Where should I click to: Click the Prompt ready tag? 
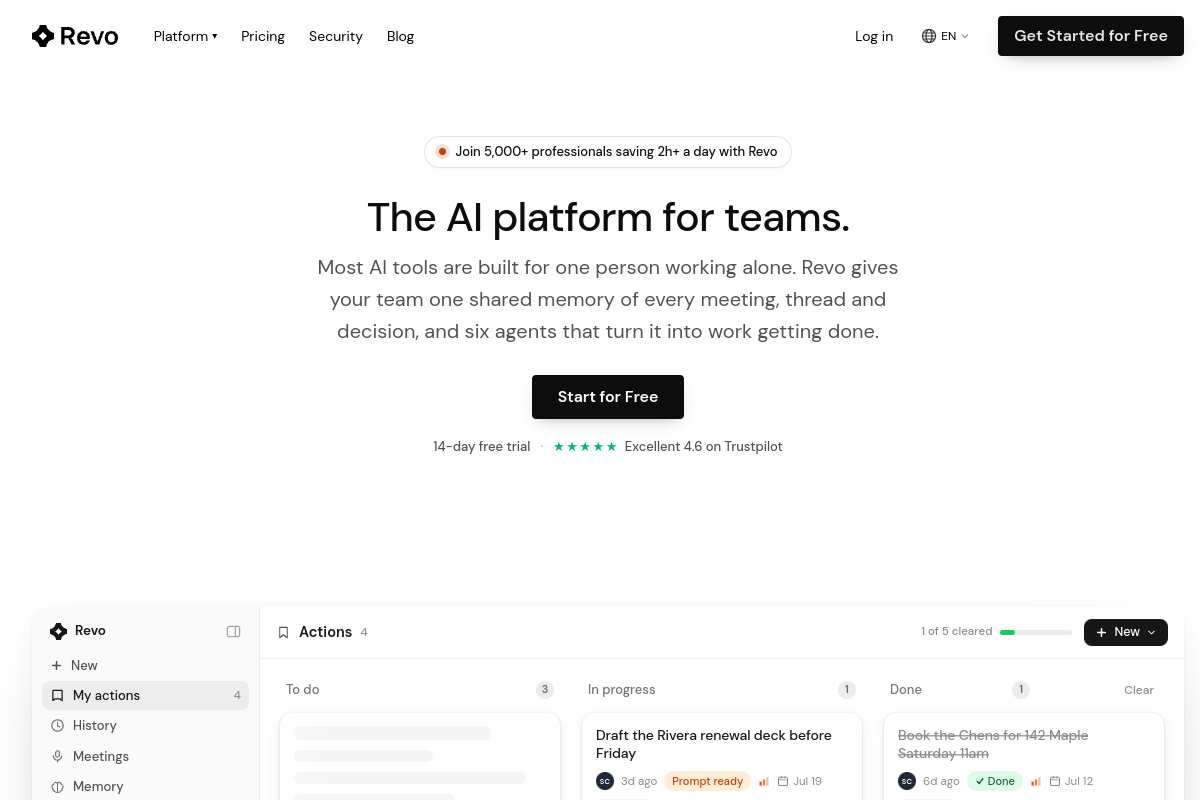pos(707,781)
